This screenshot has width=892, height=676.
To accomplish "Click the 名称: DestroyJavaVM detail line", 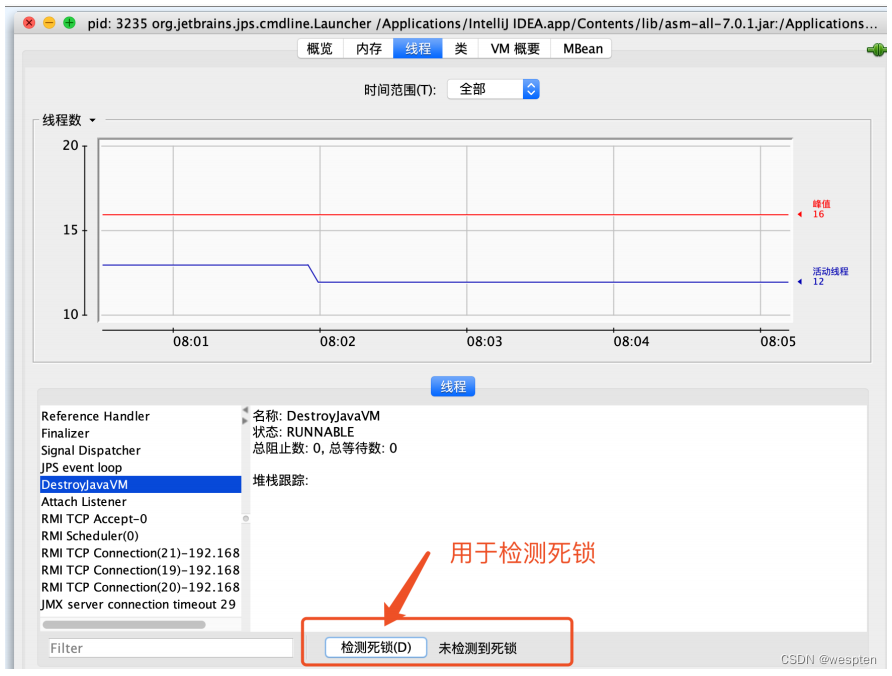I will point(316,416).
